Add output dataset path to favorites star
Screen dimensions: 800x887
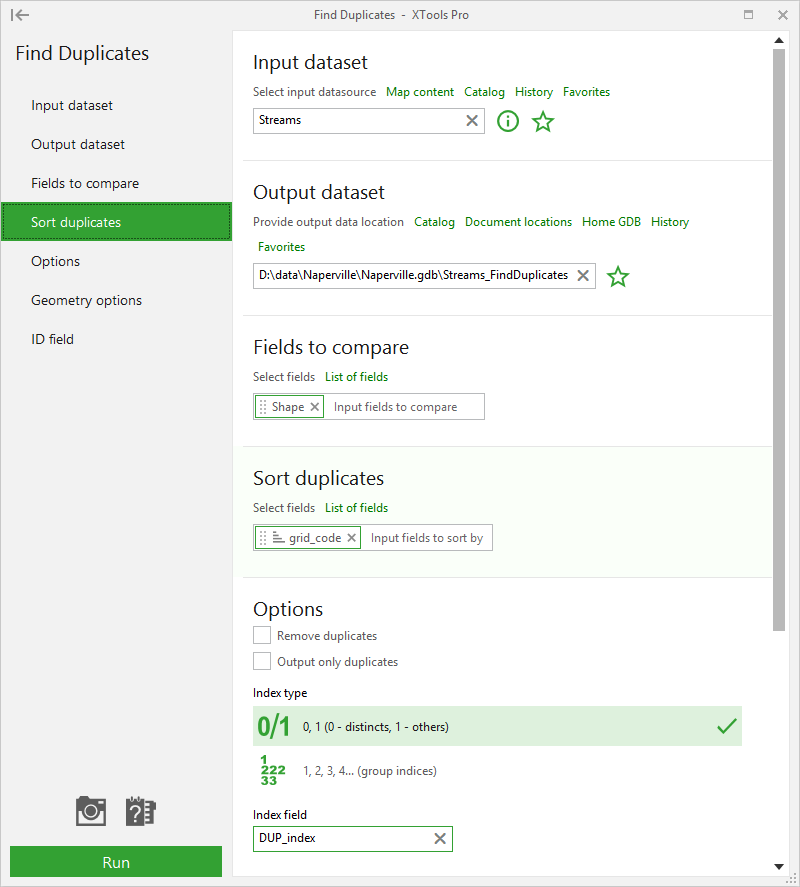(618, 276)
